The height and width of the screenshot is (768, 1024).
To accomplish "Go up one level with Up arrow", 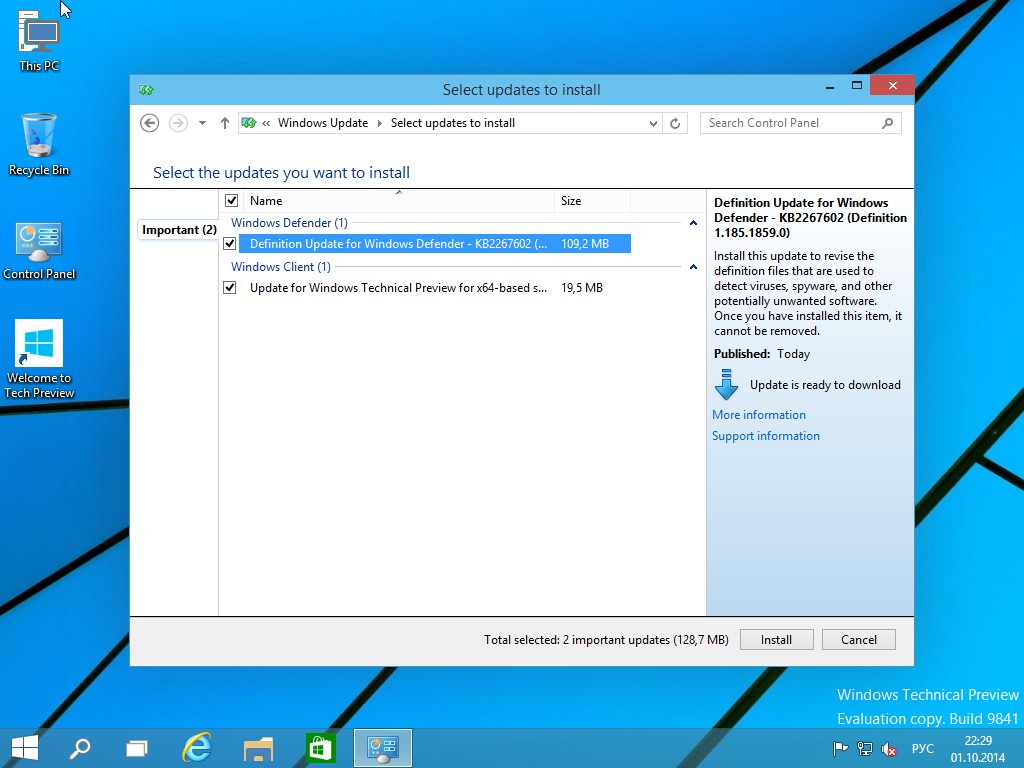I will point(225,123).
